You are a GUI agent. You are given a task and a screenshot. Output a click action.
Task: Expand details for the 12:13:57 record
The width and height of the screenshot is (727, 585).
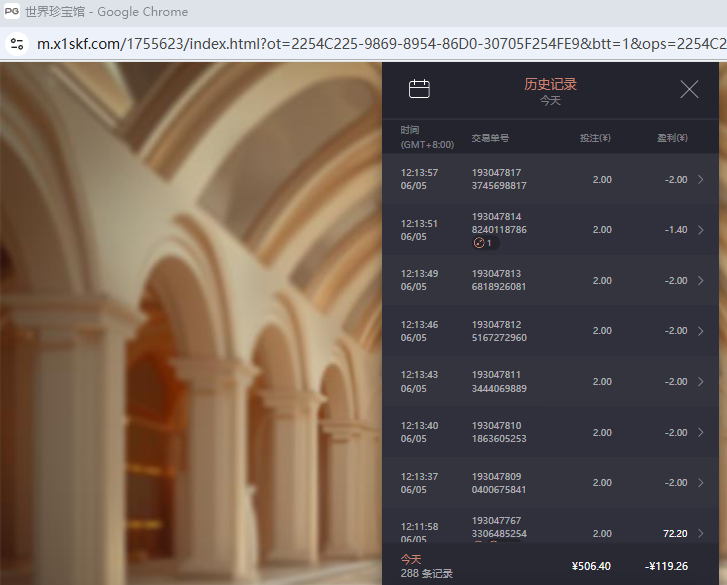[x=701, y=179]
